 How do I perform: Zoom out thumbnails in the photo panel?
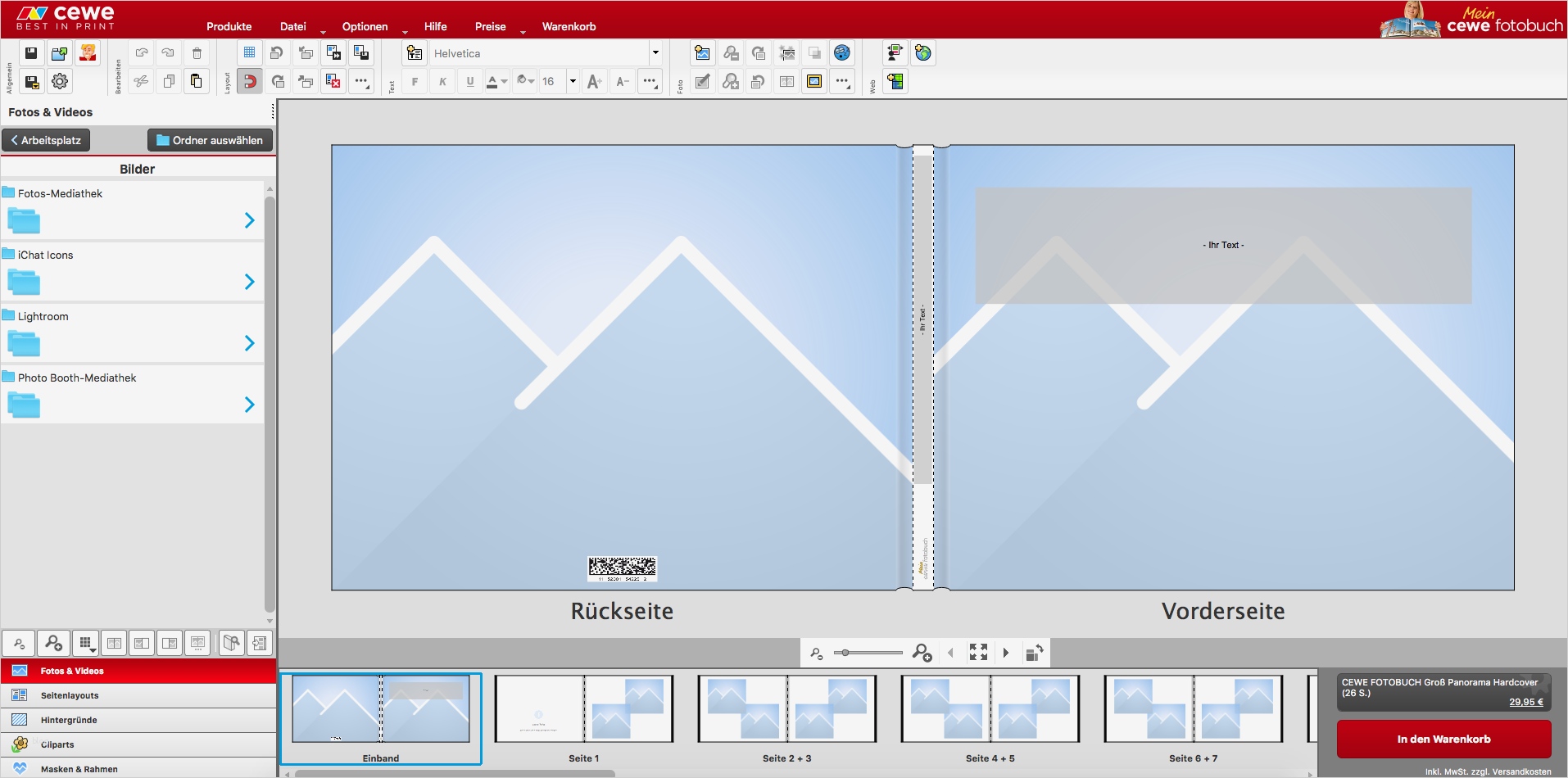[x=19, y=643]
